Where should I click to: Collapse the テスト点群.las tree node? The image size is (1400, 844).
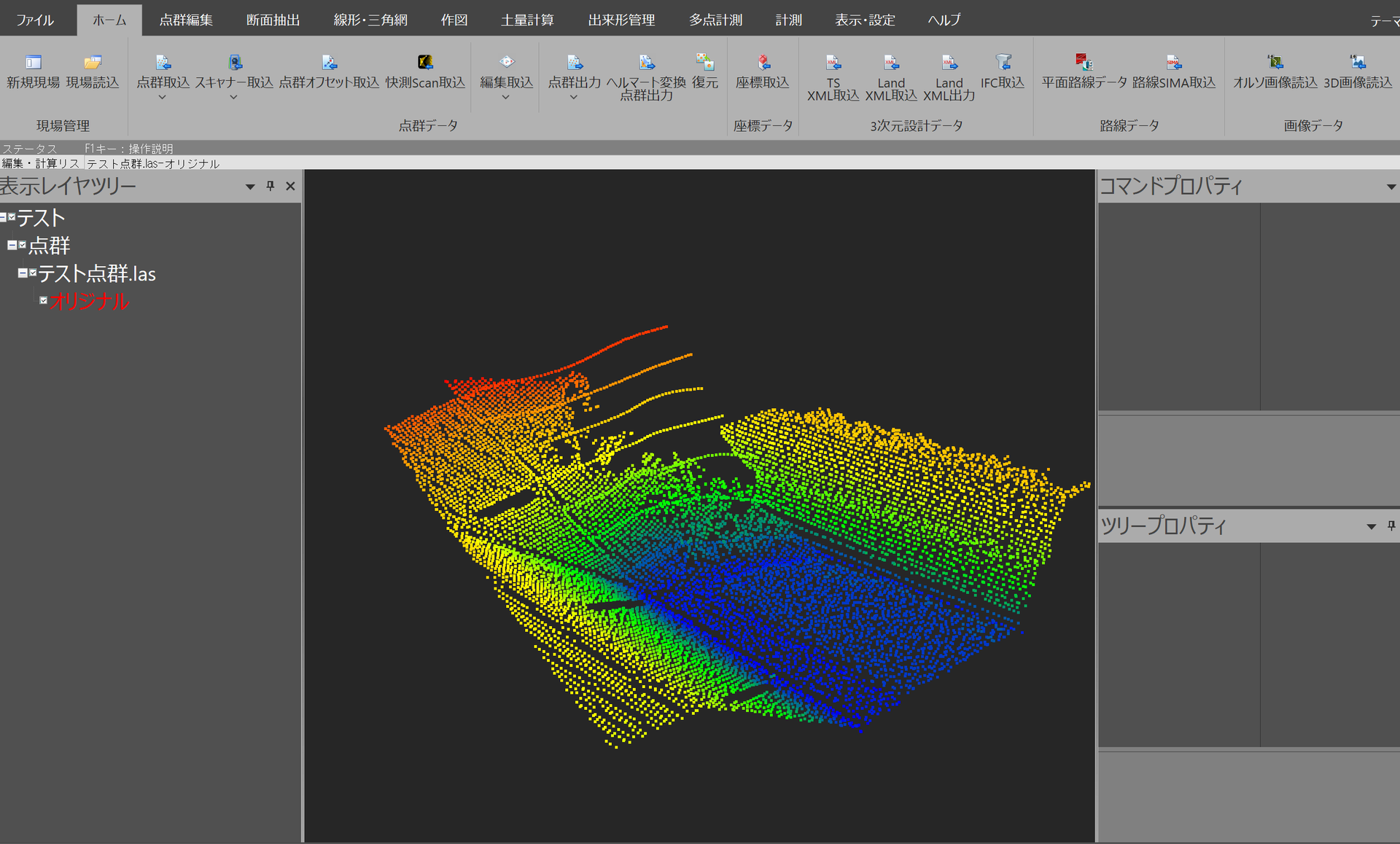coord(23,273)
